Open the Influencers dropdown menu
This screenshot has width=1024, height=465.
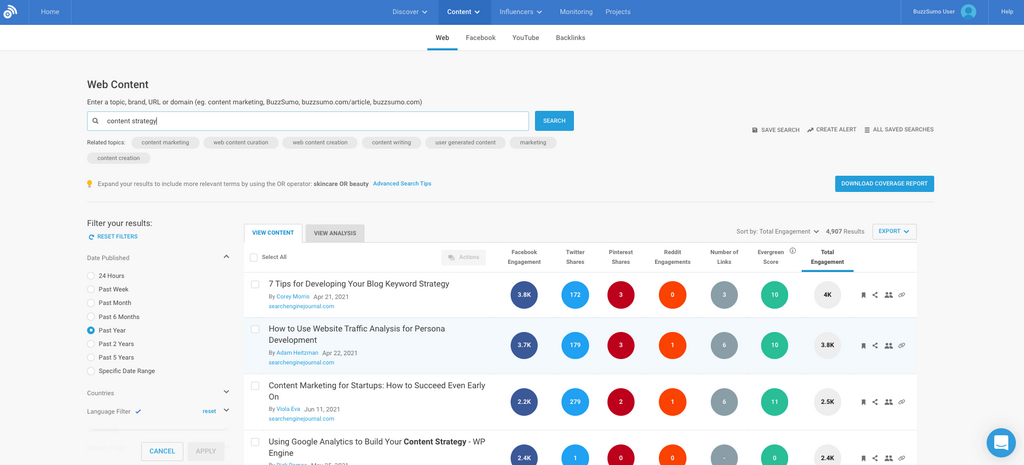point(520,12)
